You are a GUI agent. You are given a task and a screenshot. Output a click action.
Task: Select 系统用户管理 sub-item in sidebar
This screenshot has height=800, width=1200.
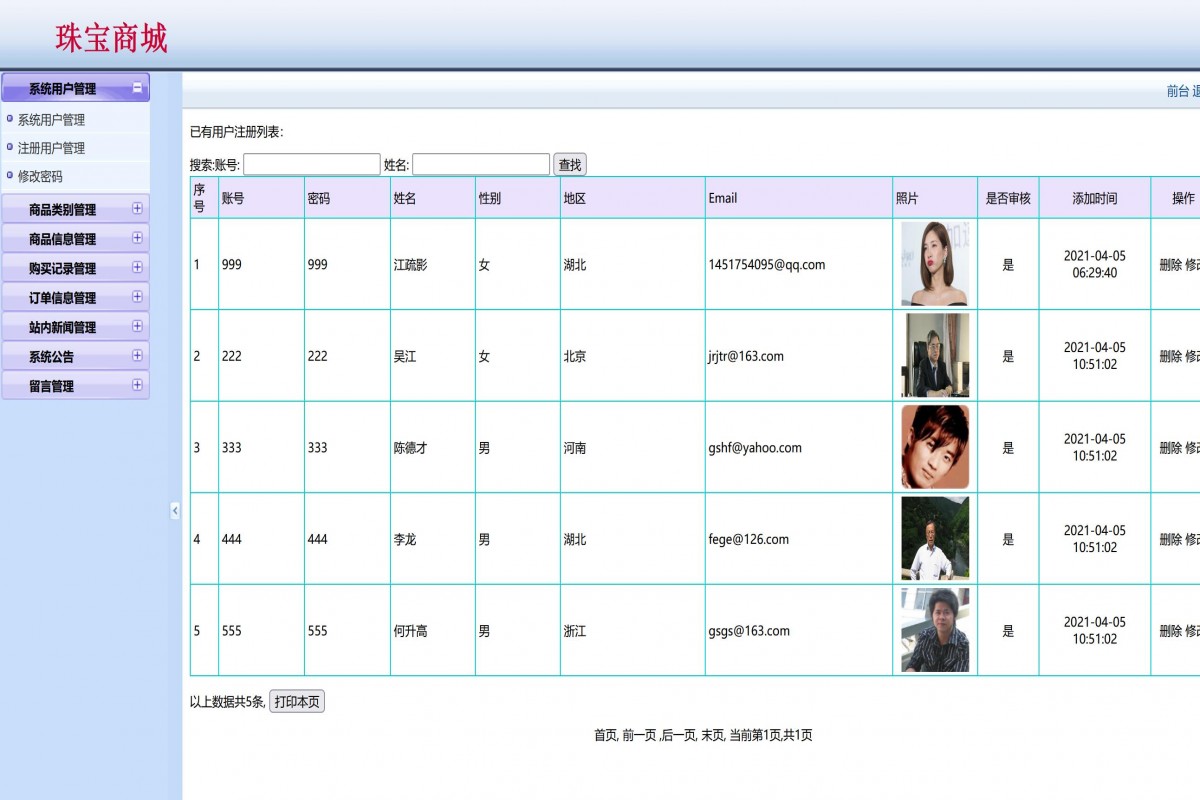click(51, 120)
